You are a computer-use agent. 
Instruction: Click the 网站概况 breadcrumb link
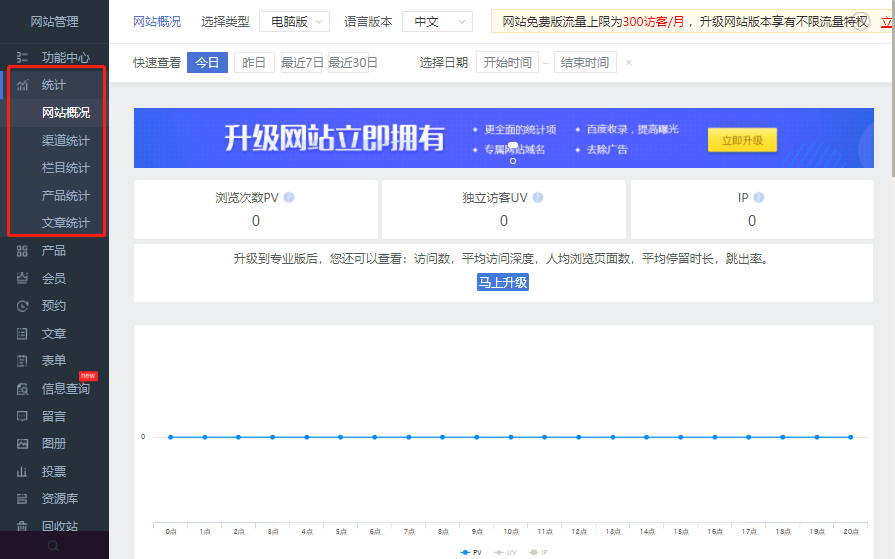click(x=157, y=22)
